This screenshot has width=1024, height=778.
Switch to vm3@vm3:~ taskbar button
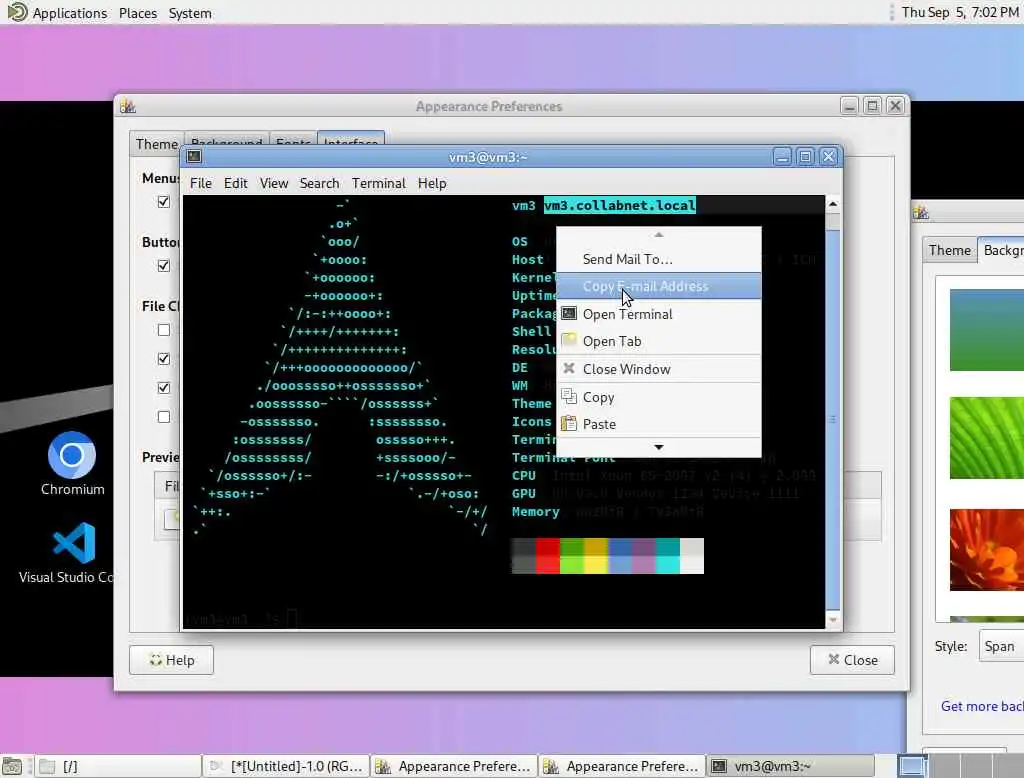tap(791, 766)
